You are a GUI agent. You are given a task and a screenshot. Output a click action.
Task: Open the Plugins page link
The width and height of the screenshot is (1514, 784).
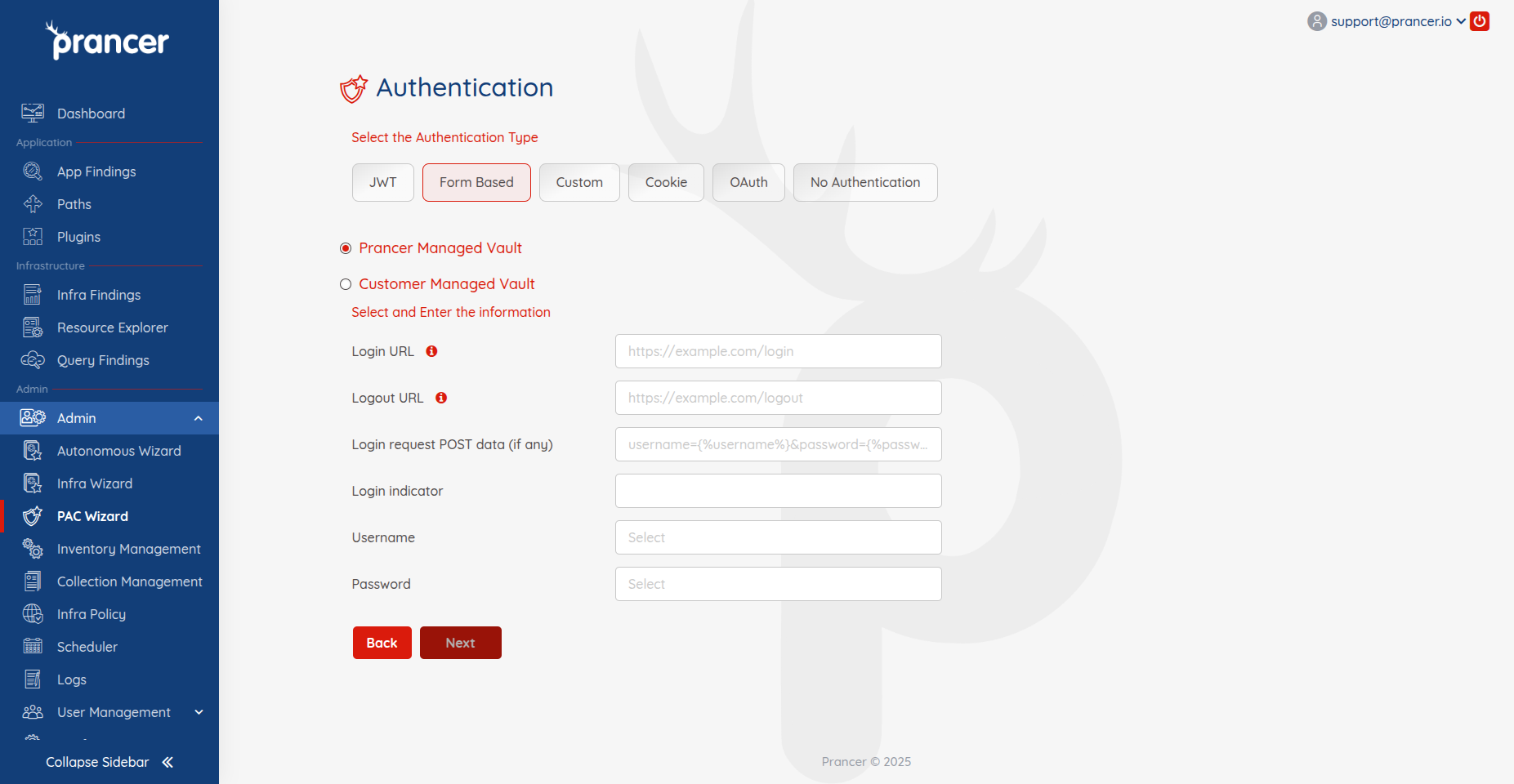[78, 237]
